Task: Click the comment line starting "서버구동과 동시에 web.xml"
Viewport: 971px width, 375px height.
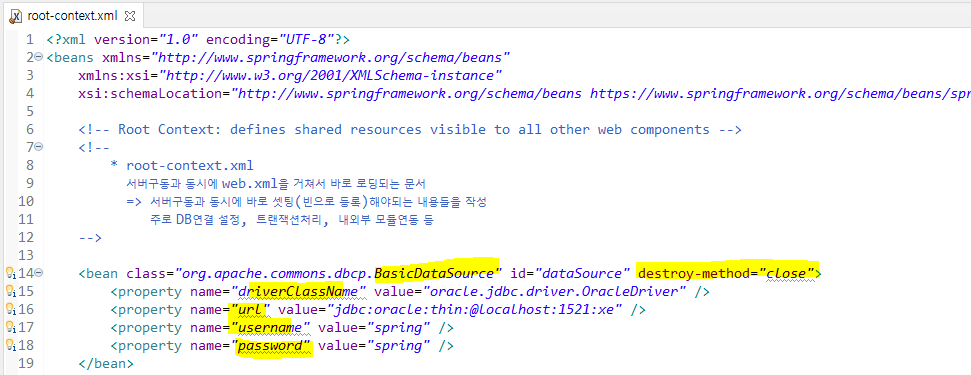Action: tap(275, 183)
